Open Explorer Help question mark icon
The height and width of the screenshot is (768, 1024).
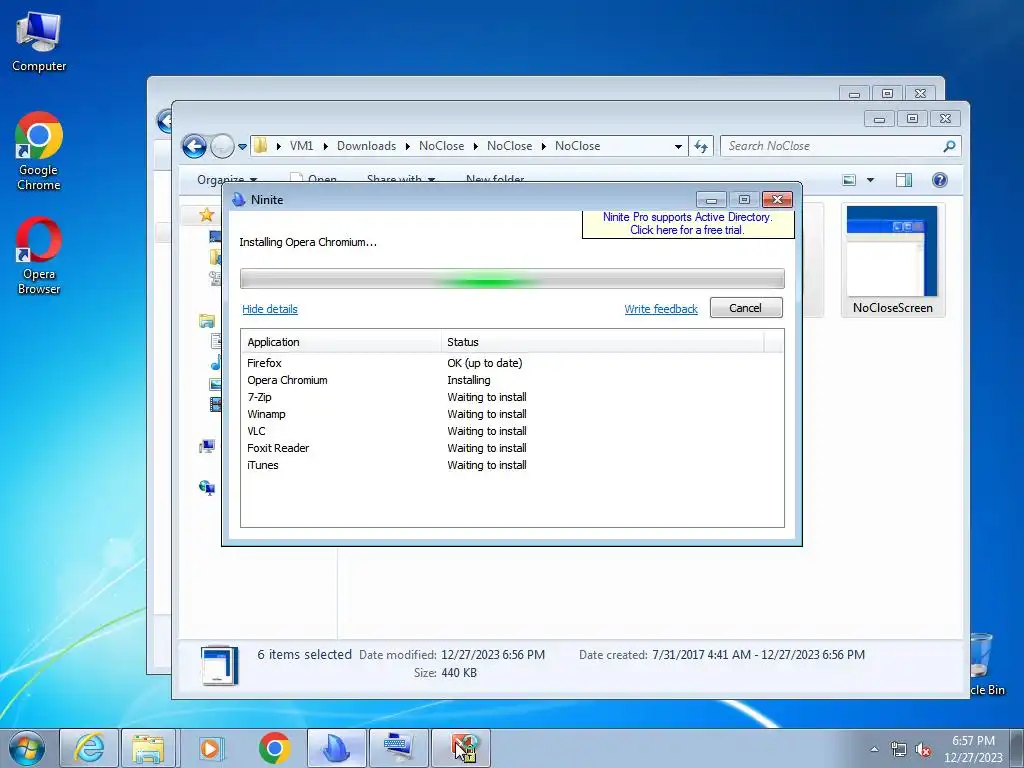point(940,180)
